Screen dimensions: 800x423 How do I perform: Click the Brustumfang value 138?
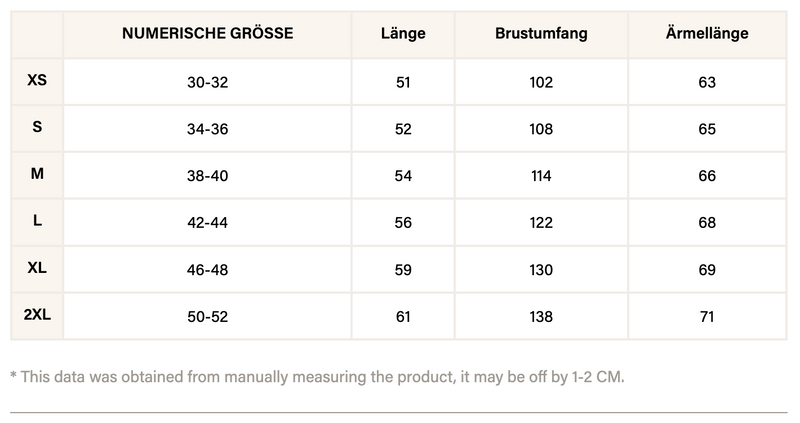point(541,317)
